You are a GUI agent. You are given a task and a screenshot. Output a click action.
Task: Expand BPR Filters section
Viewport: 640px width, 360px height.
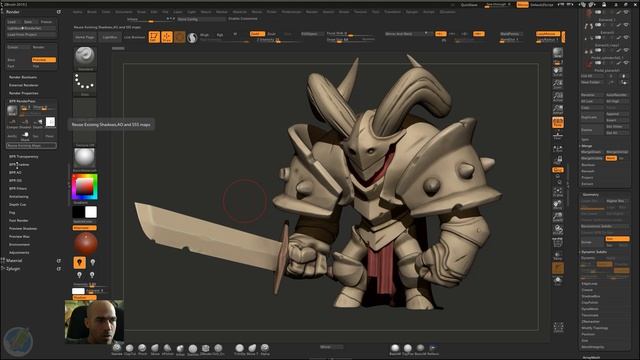[18, 189]
